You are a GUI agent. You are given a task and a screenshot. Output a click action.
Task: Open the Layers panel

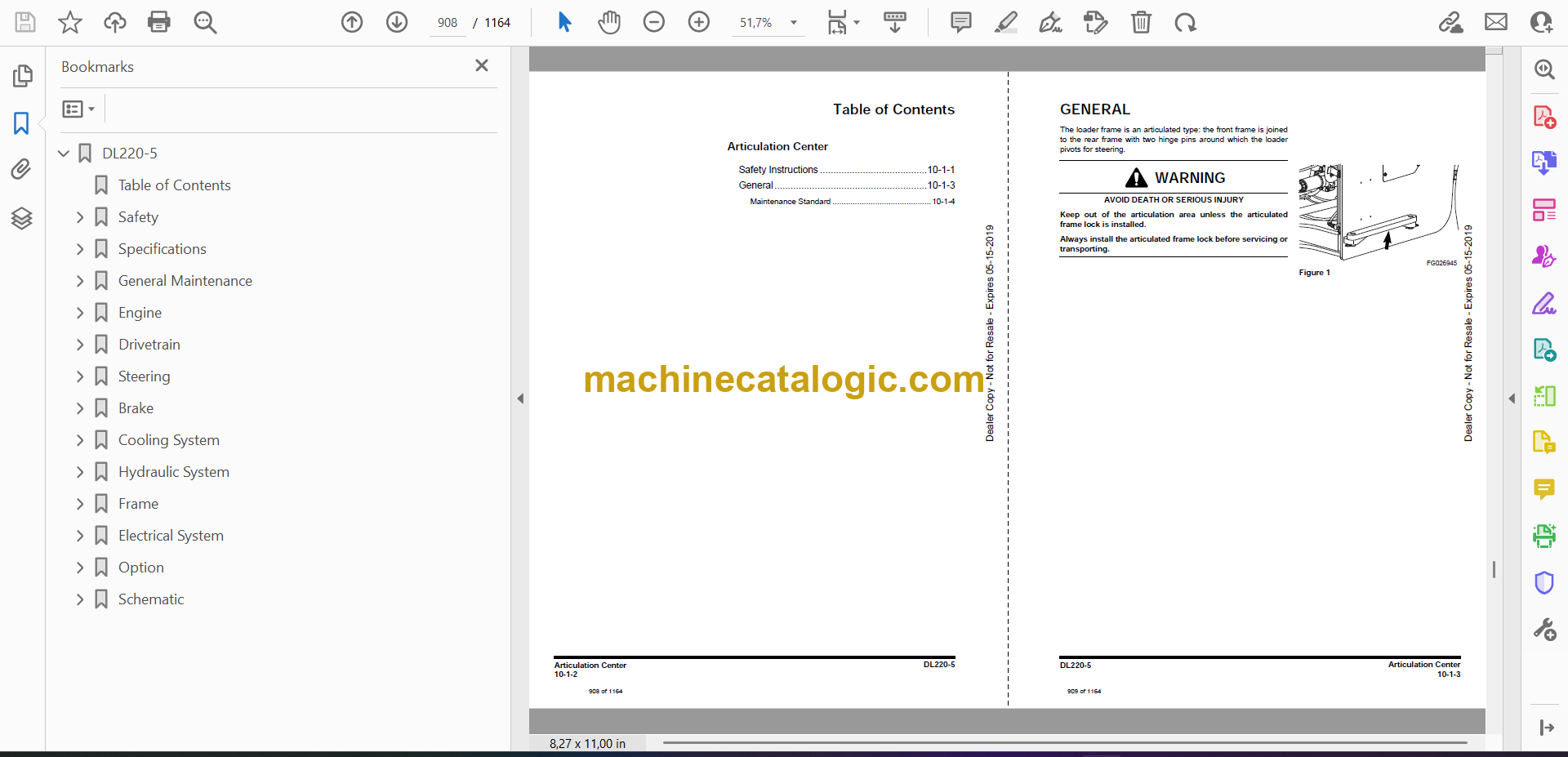click(x=22, y=218)
